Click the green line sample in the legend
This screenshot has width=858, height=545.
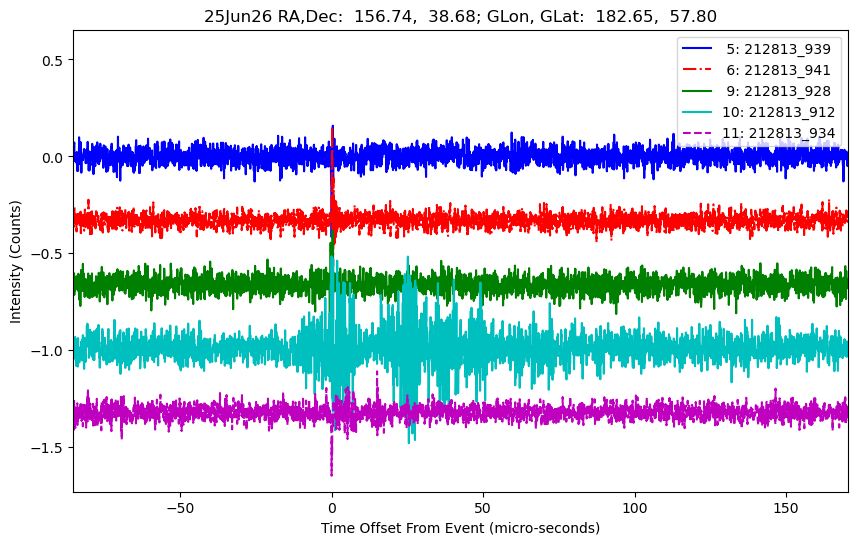pos(697,90)
